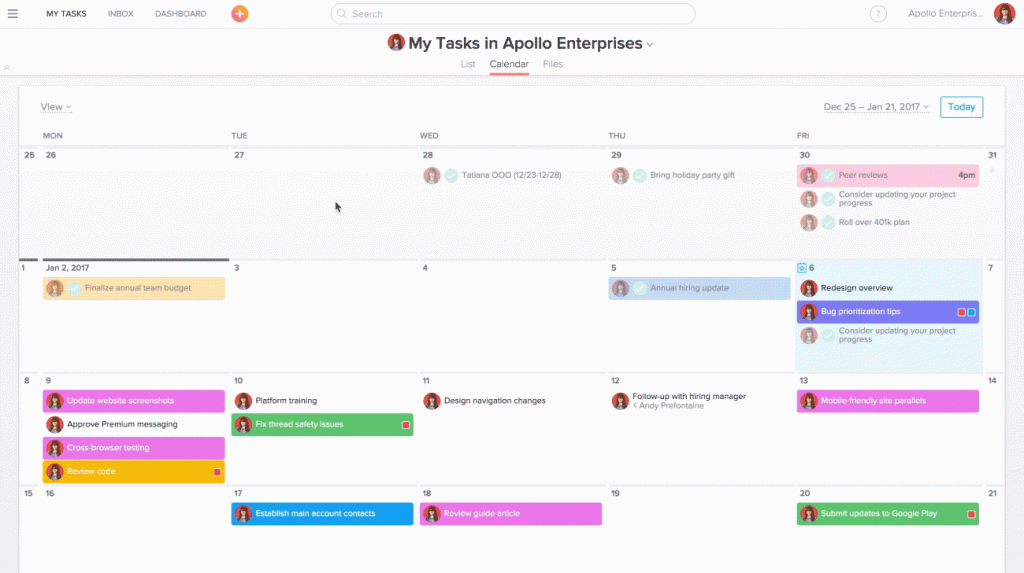1024x573 pixels.
Task: Open the Fix thread safety issues task
Action: (x=322, y=424)
